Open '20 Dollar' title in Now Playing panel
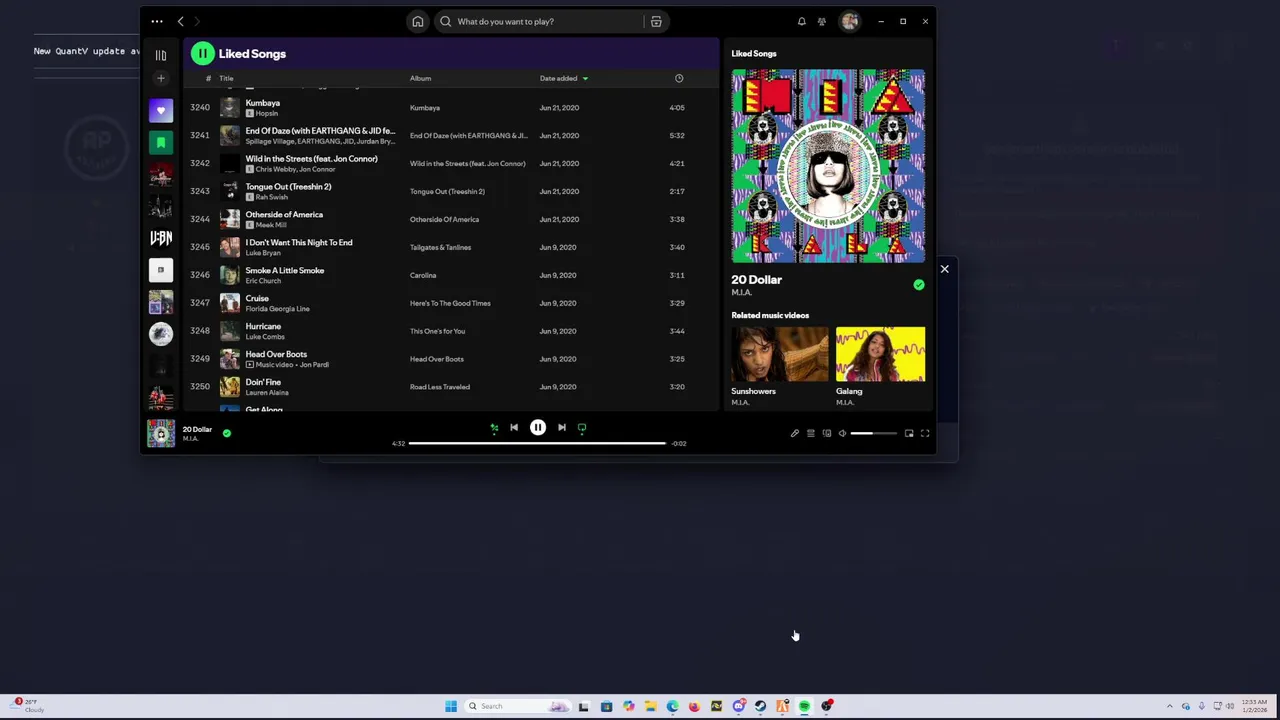The image size is (1280, 720). [x=757, y=280]
